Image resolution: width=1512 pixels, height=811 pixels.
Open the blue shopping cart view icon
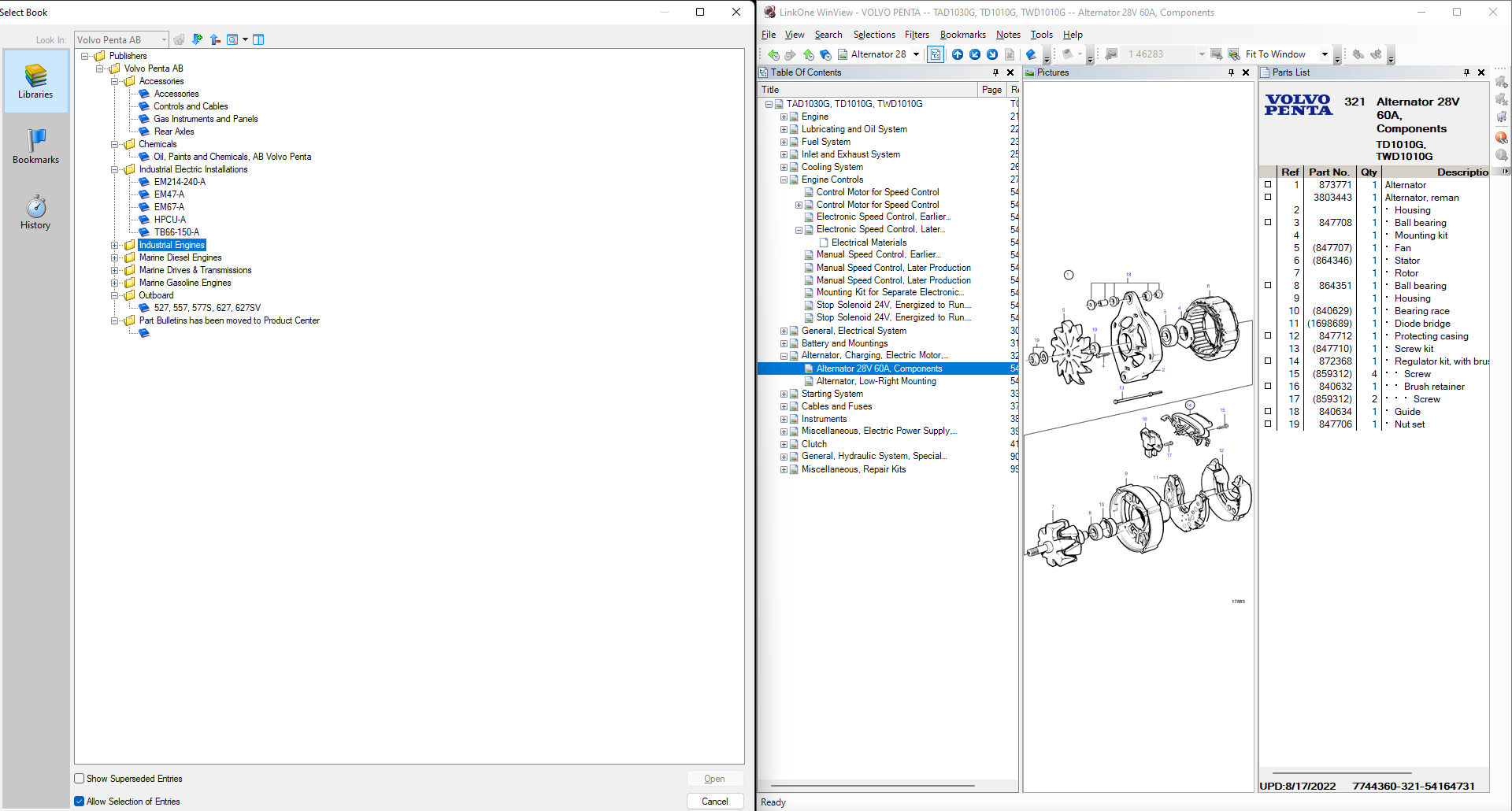coord(1501,117)
